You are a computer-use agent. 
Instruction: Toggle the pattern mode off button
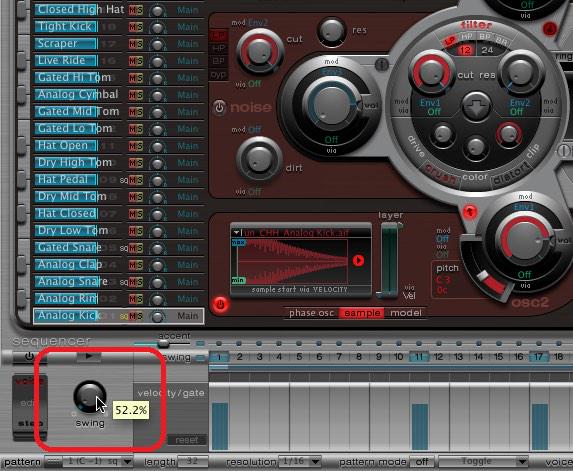click(x=422, y=462)
